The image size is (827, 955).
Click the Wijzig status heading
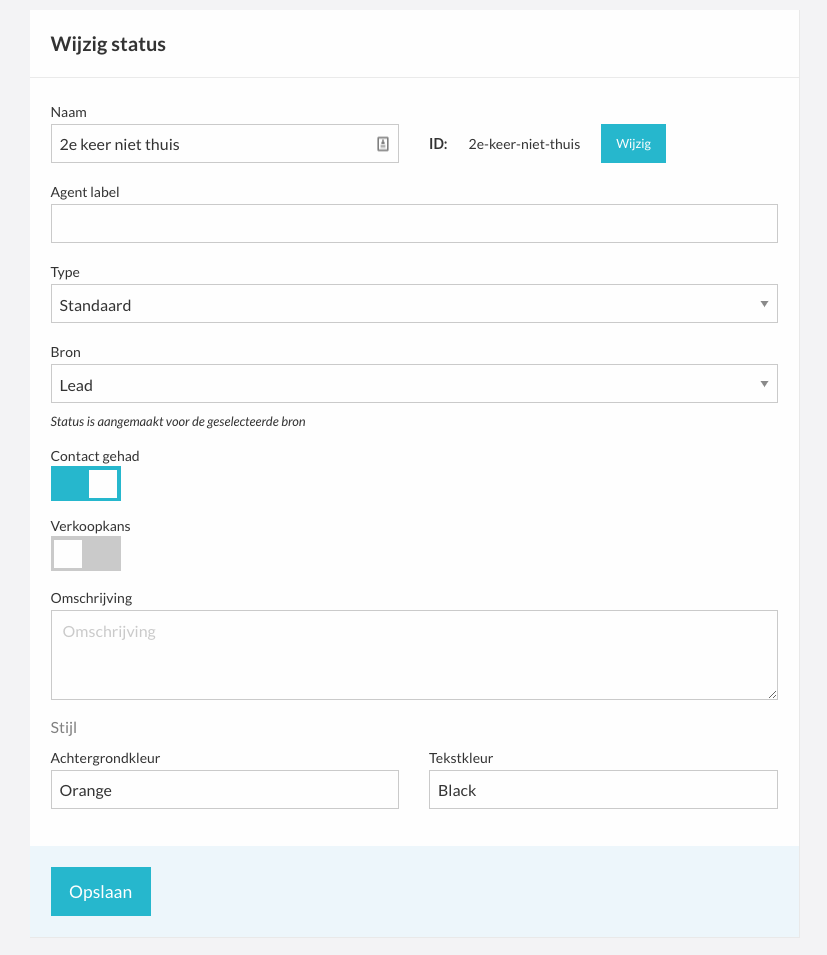(x=108, y=44)
